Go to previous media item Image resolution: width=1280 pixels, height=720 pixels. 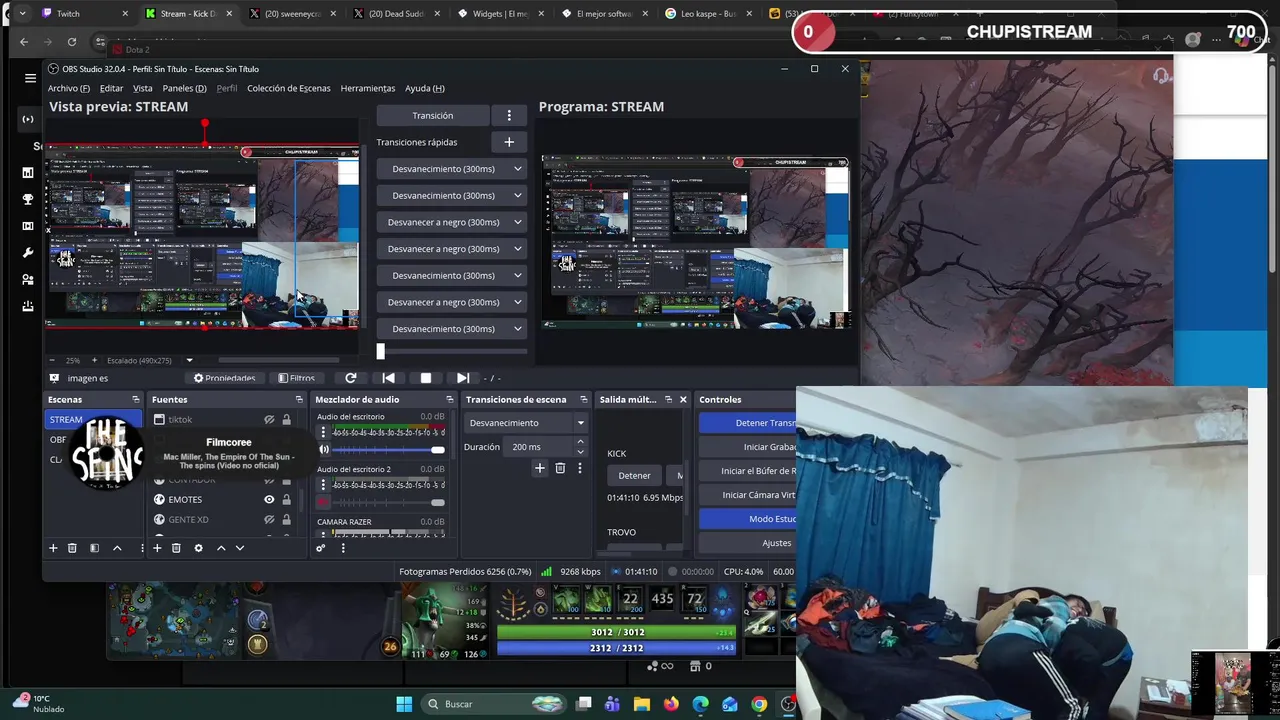[388, 378]
